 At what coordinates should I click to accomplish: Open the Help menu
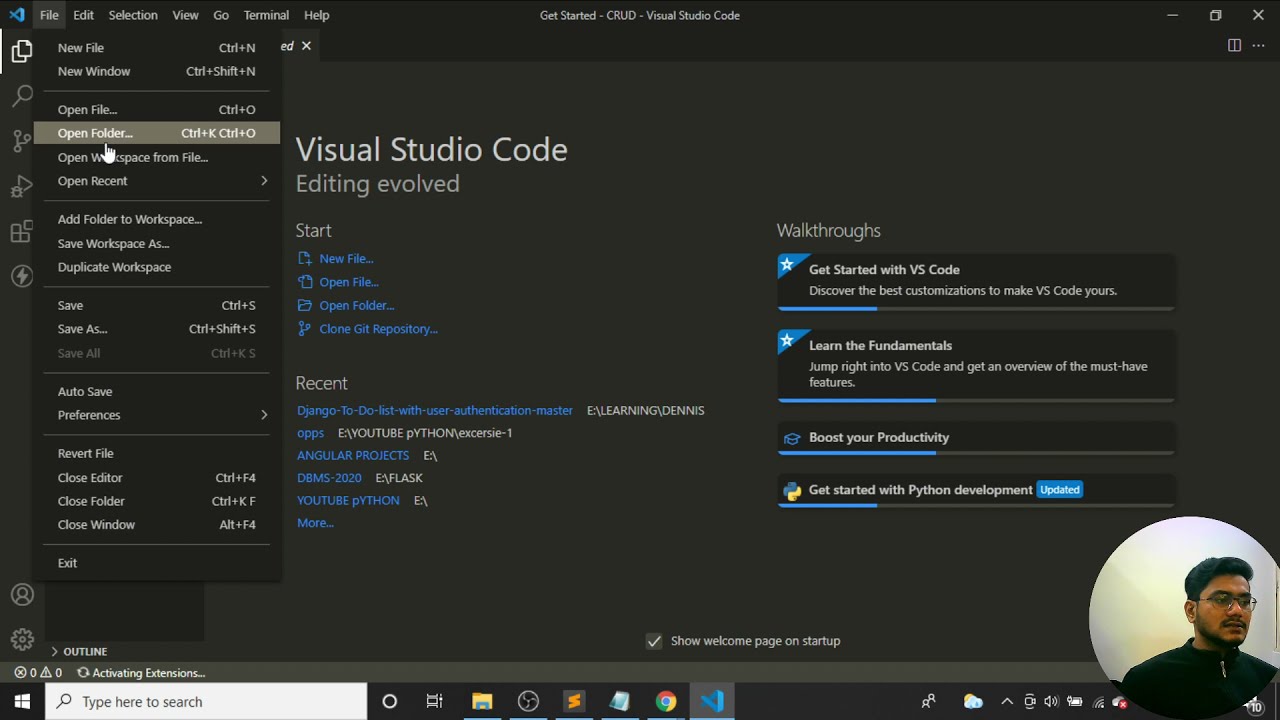(317, 15)
